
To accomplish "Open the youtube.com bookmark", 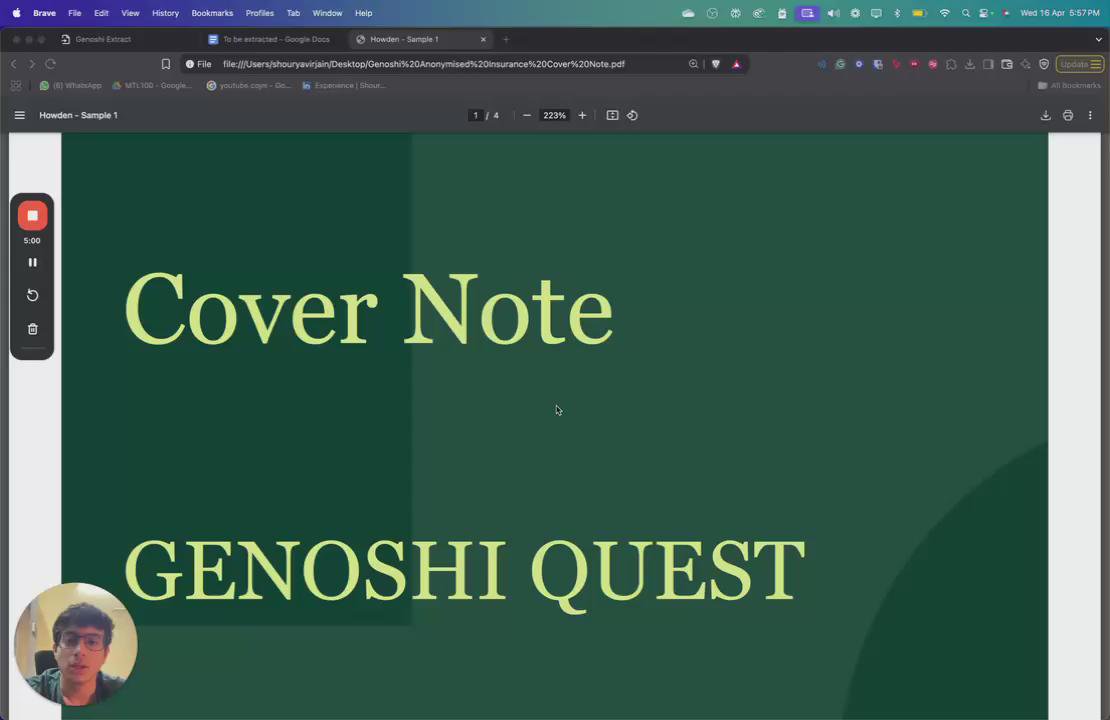I will (x=248, y=85).
